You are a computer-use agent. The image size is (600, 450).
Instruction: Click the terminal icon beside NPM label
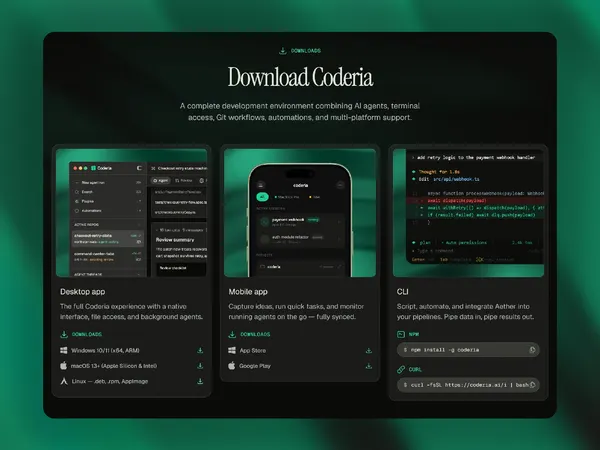401,334
